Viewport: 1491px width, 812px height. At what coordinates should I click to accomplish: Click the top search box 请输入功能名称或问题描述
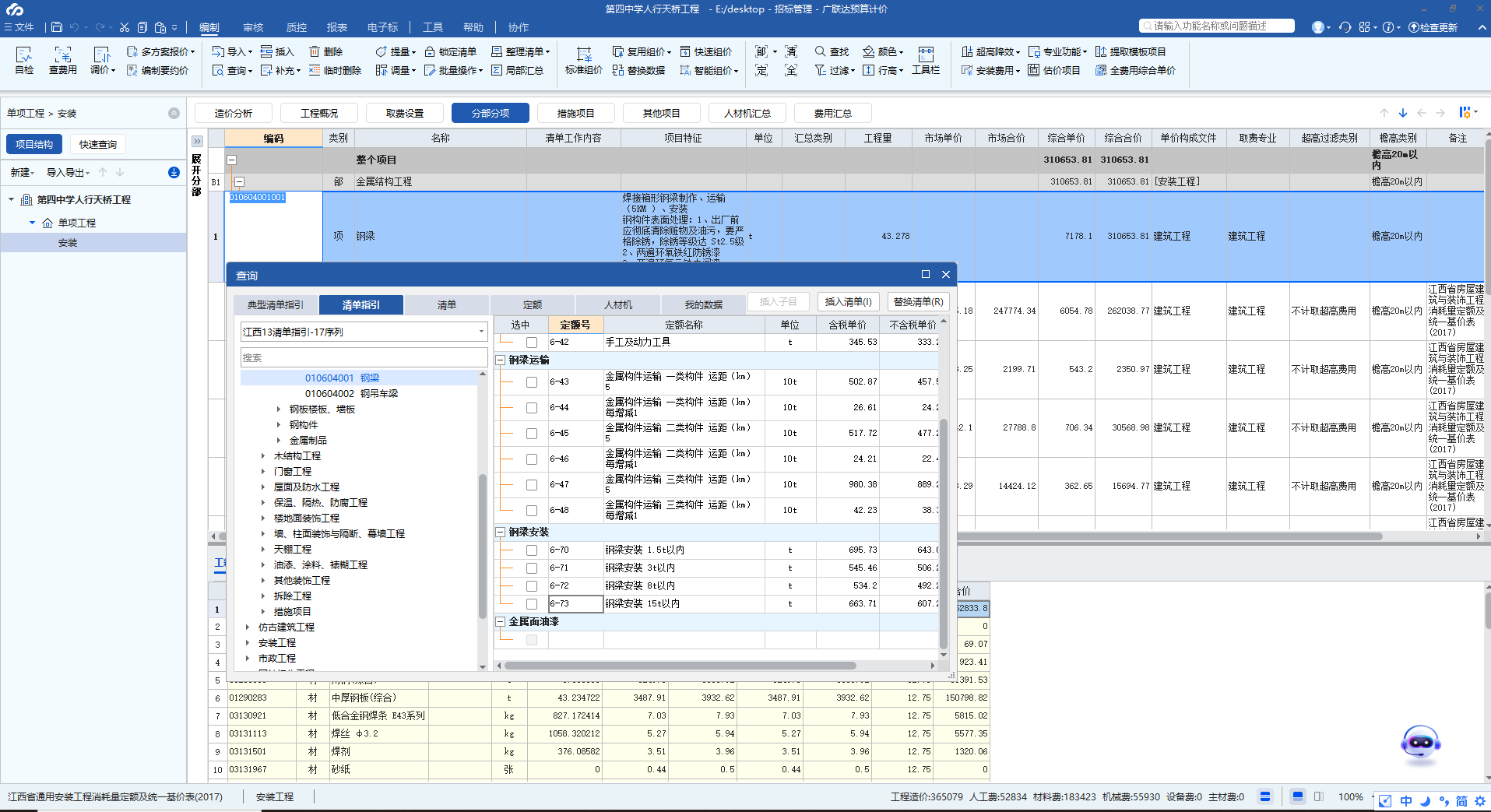click(1216, 26)
